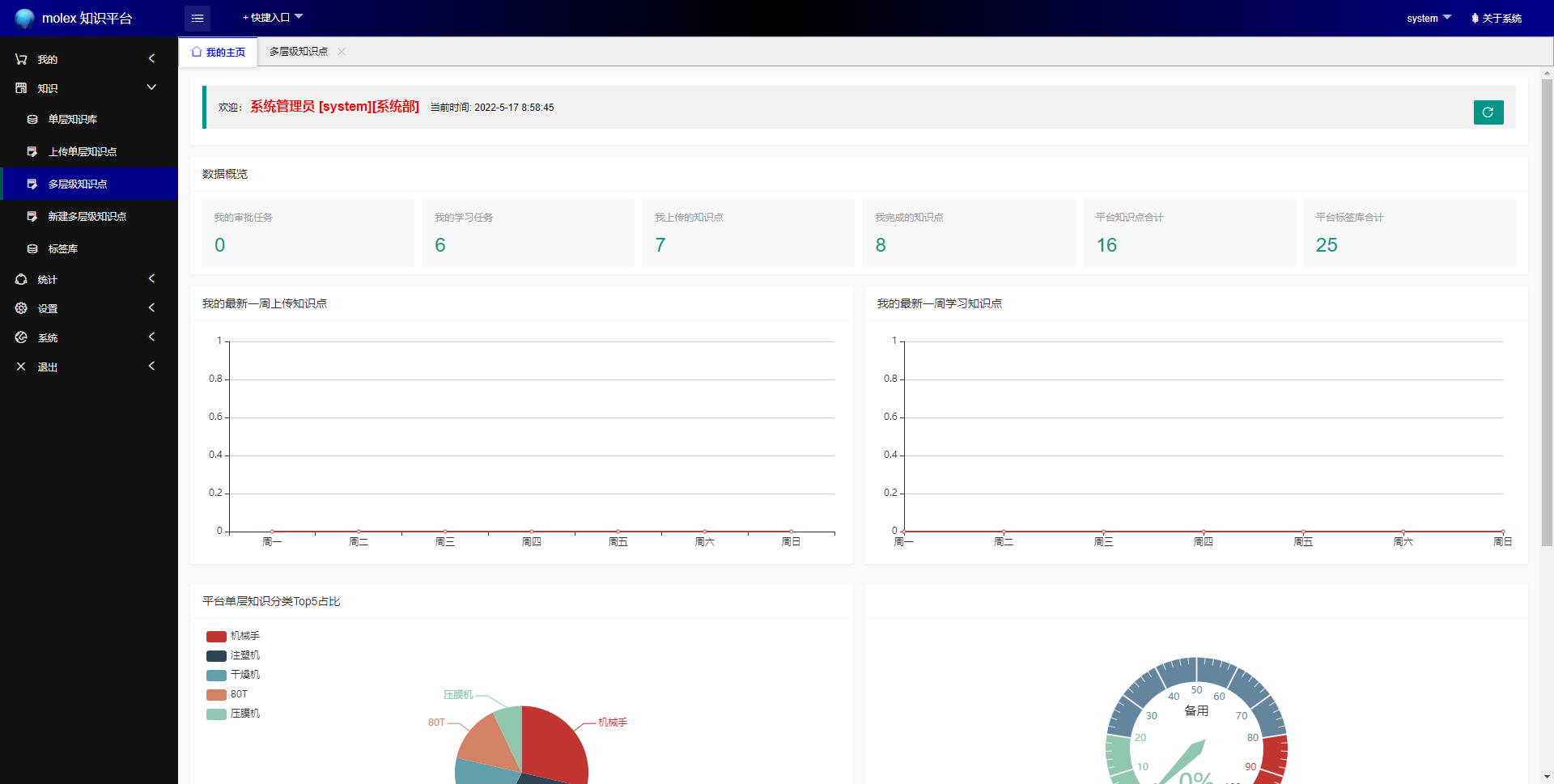The width and height of the screenshot is (1554, 784).
Task: Click the red 机械手 pie slice
Action: 554,744
